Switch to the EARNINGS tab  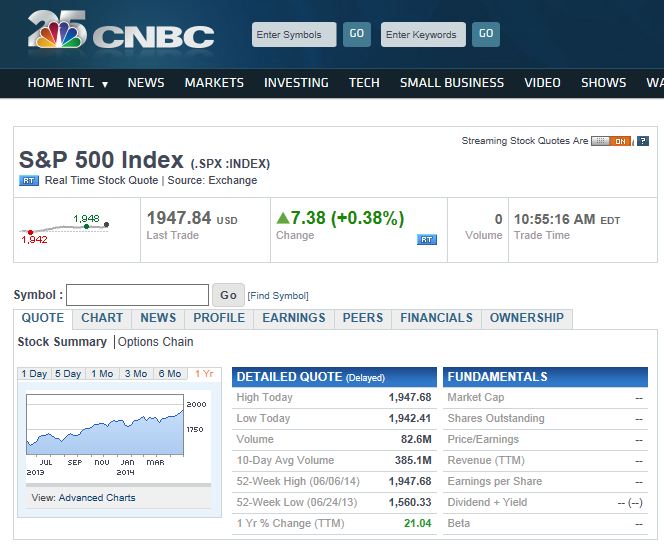click(294, 318)
